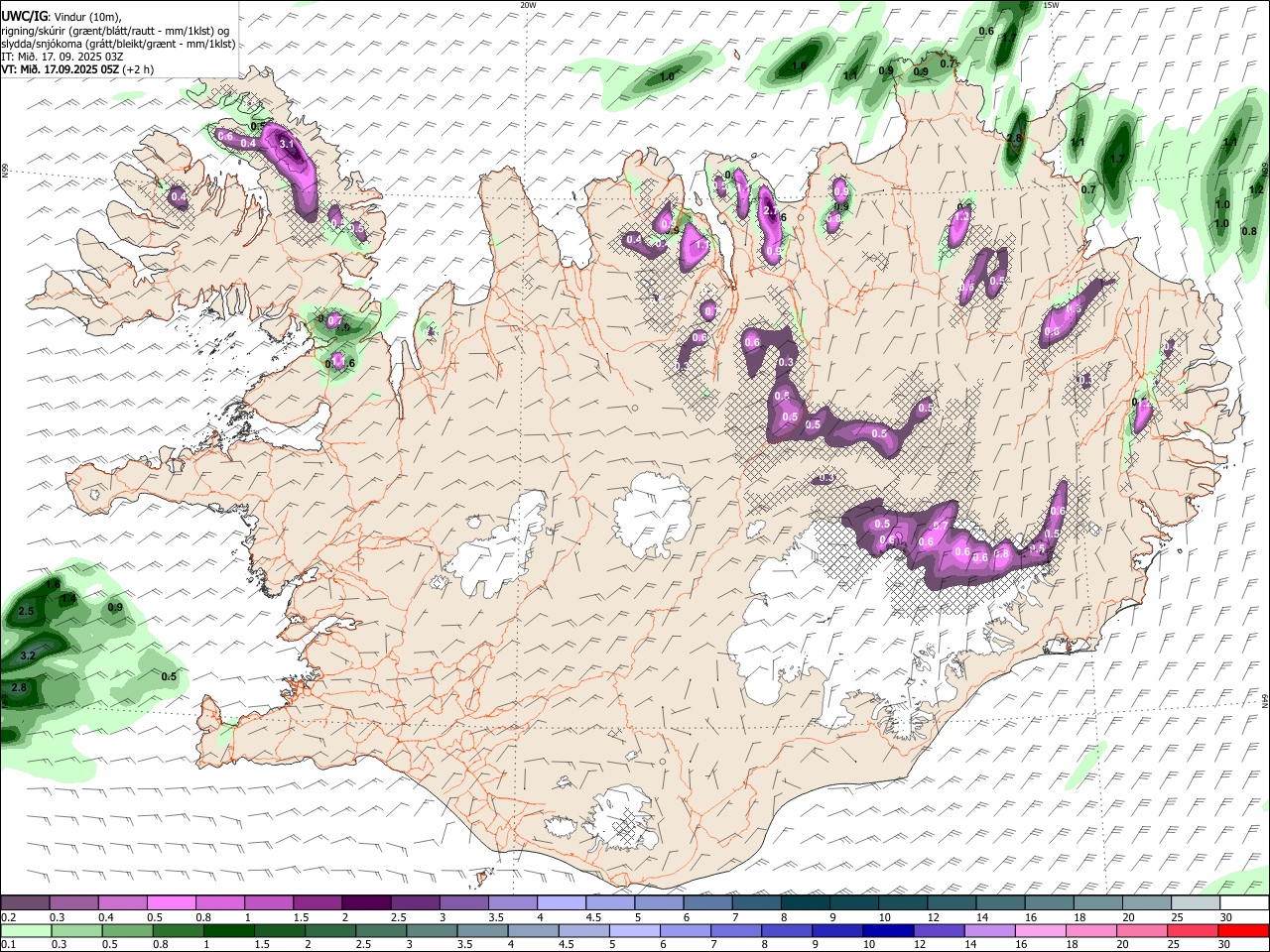Image resolution: width=1270 pixels, height=952 pixels.
Task: Click the deep navy 10–12 swatch, lower legend
Action: (887, 930)
